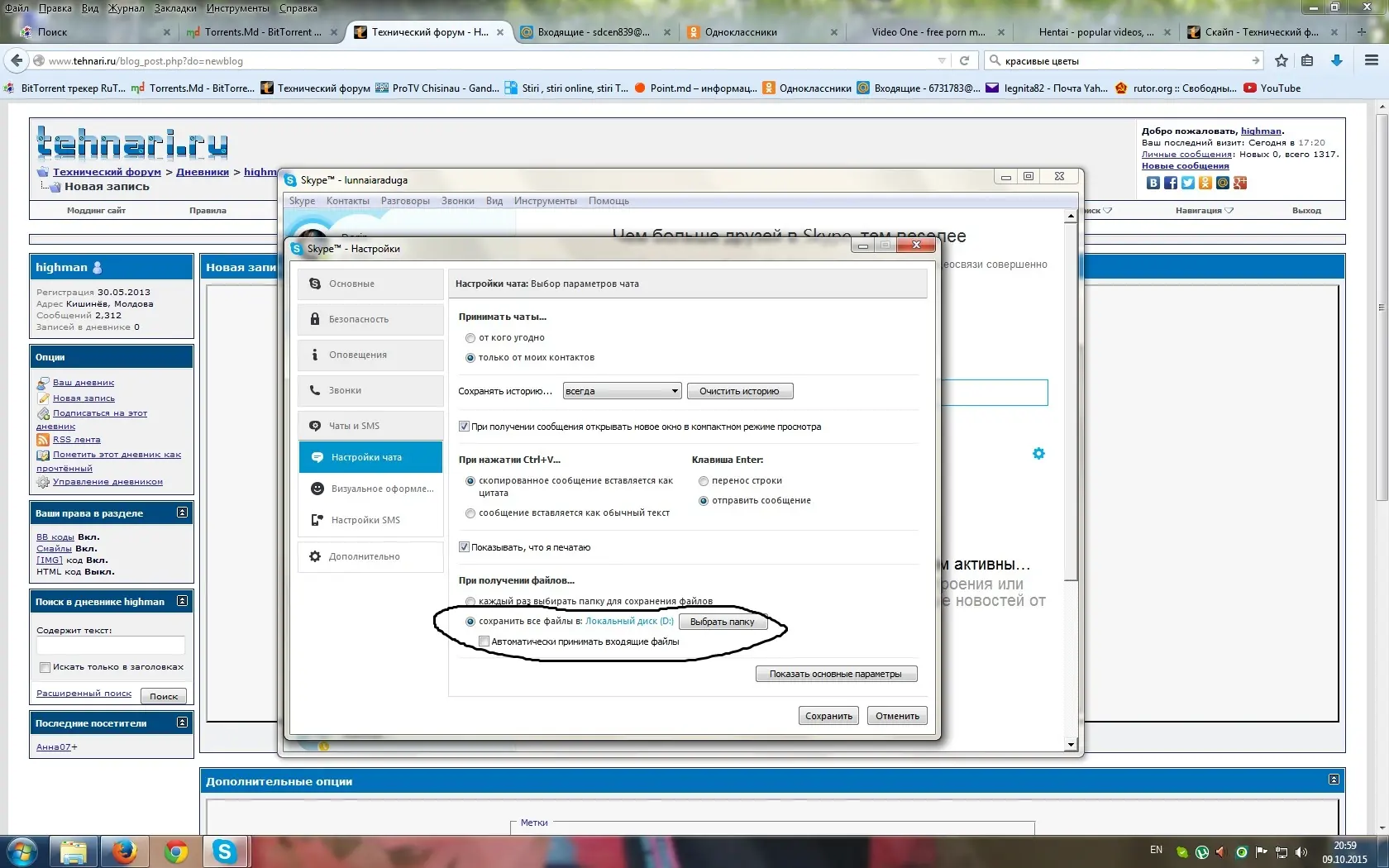
Task: Open 'Настройки чата' settings section
Action: click(x=370, y=457)
